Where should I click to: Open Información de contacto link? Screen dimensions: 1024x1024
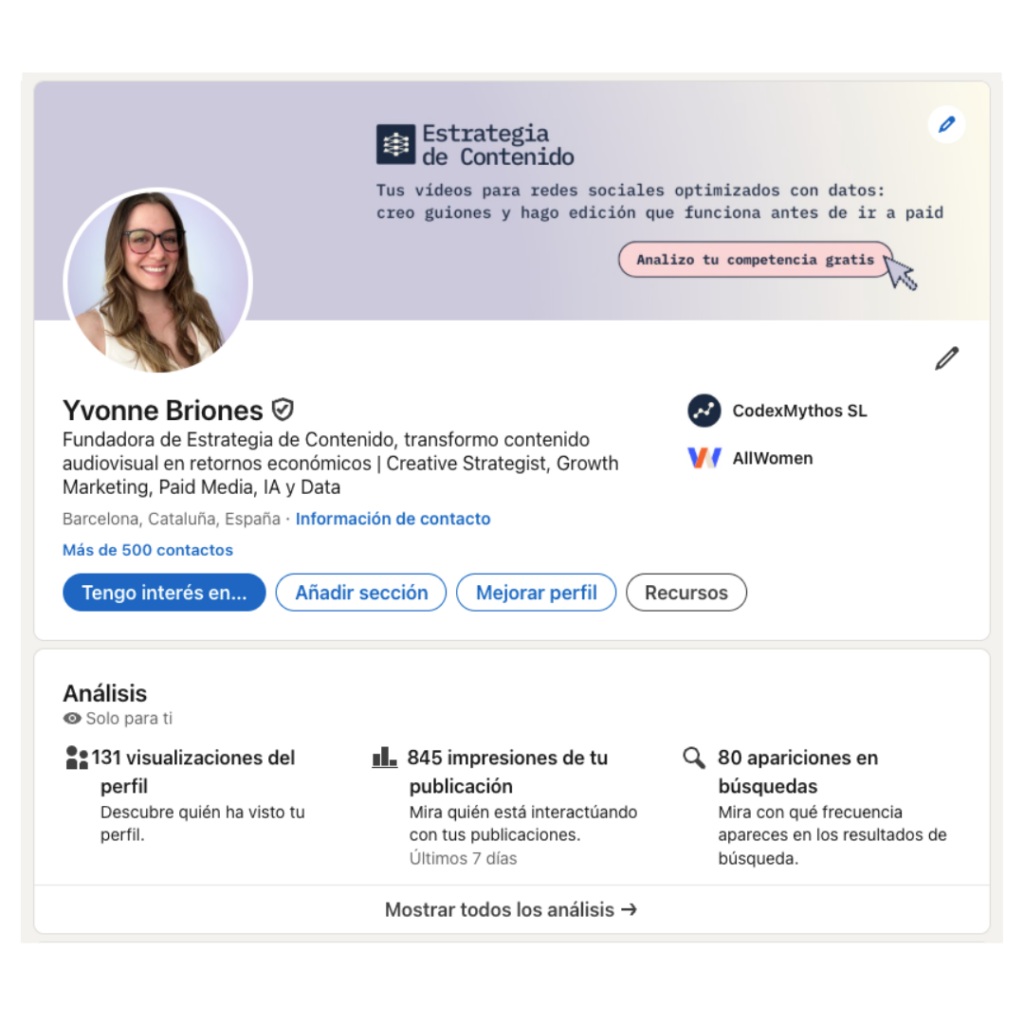click(x=393, y=519)
